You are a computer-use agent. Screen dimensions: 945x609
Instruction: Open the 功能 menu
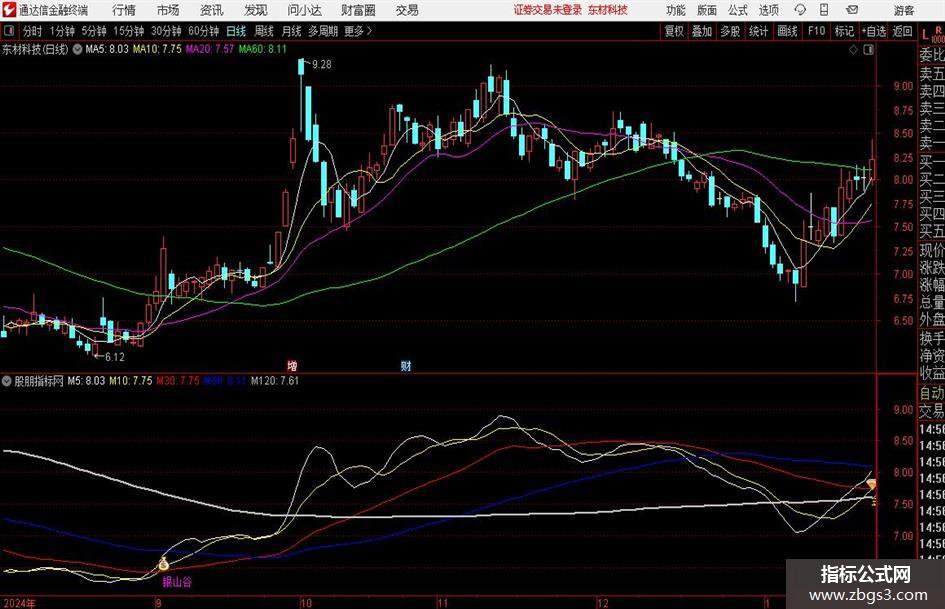click(x=676, y=10)
